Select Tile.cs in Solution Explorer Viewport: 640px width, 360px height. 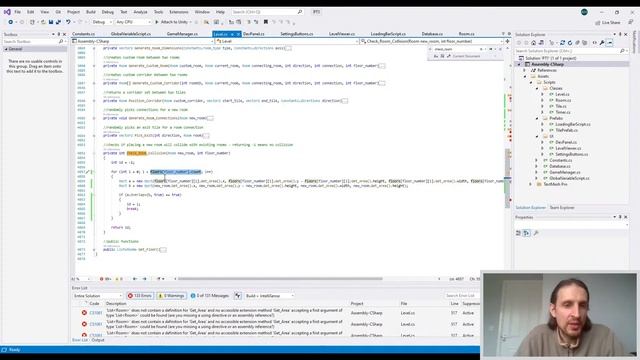(561, 106)
